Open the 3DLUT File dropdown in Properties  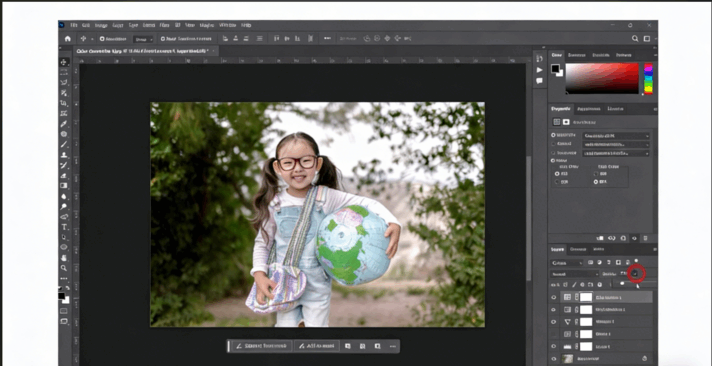pos(616,136)
